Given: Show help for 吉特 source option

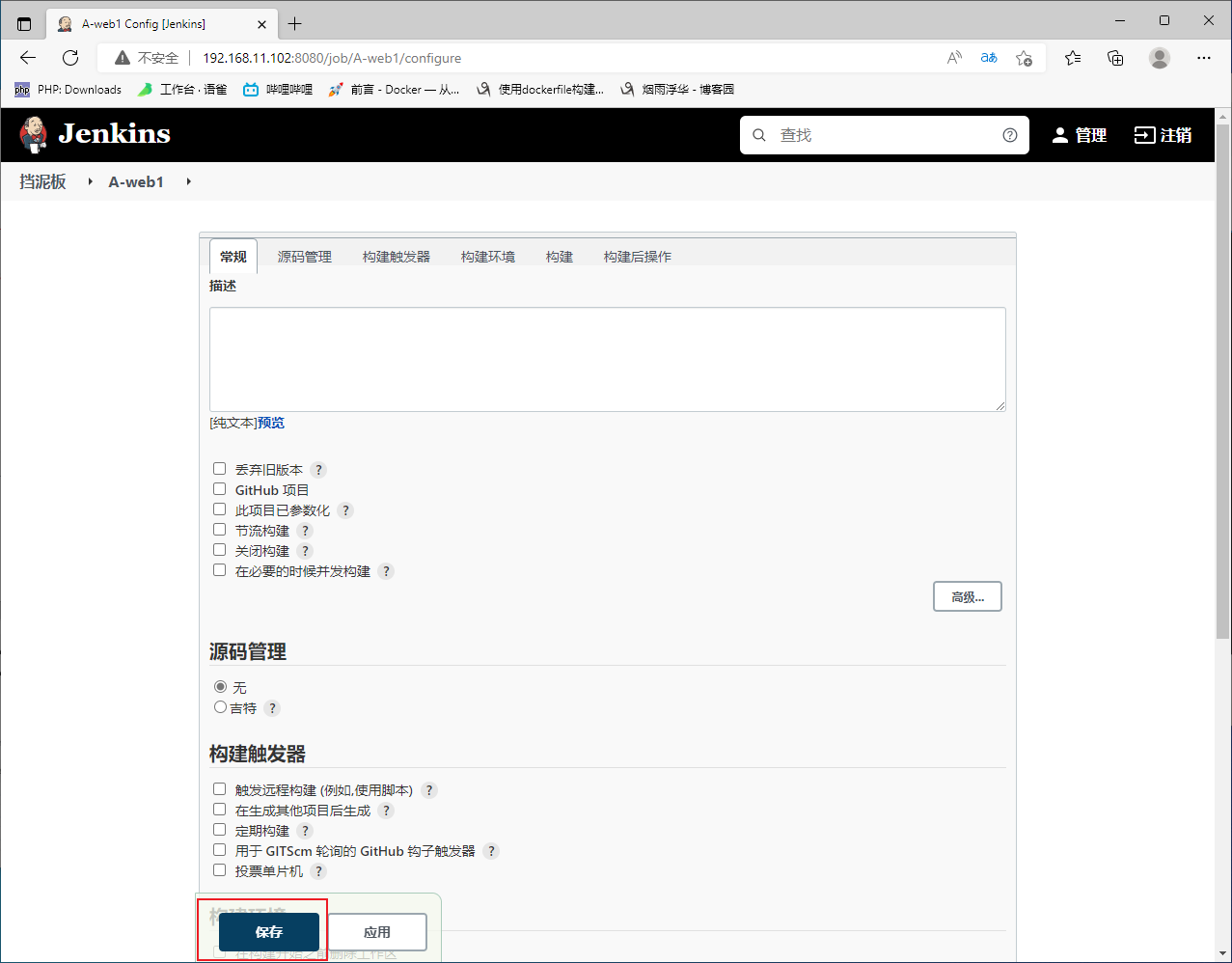Looking at the screenshot, I should click(272, 708).
